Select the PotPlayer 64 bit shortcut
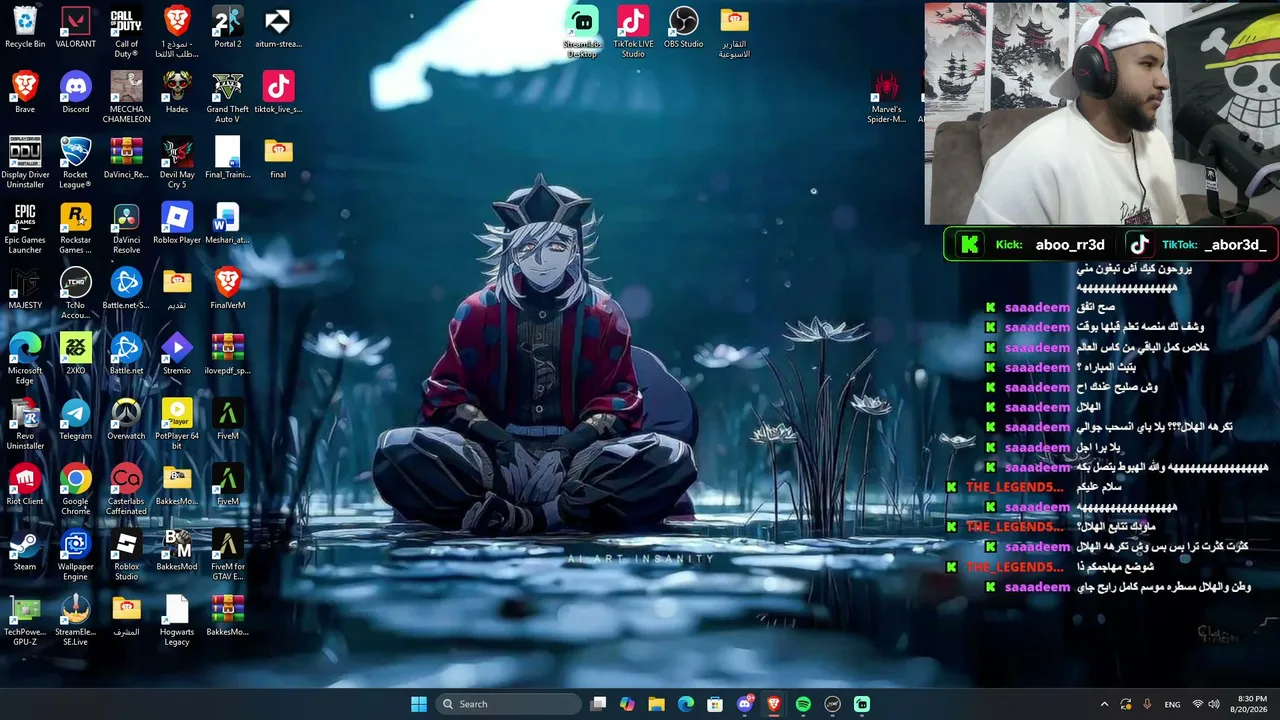Viewport: 1280px width, 720px height. pyautogui.click(x=177, y=424)
